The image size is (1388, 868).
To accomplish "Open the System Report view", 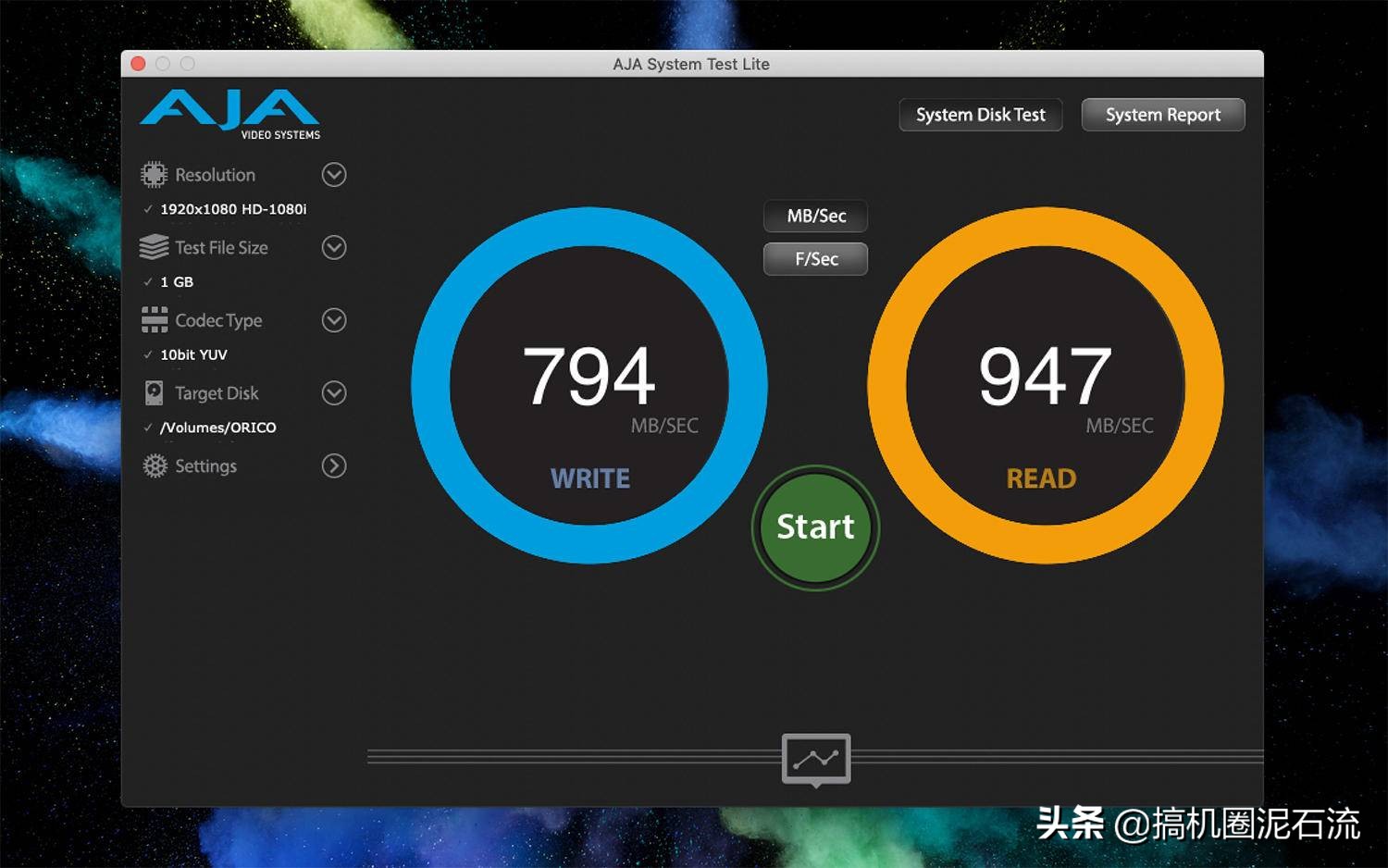I will coord(1162,114).
